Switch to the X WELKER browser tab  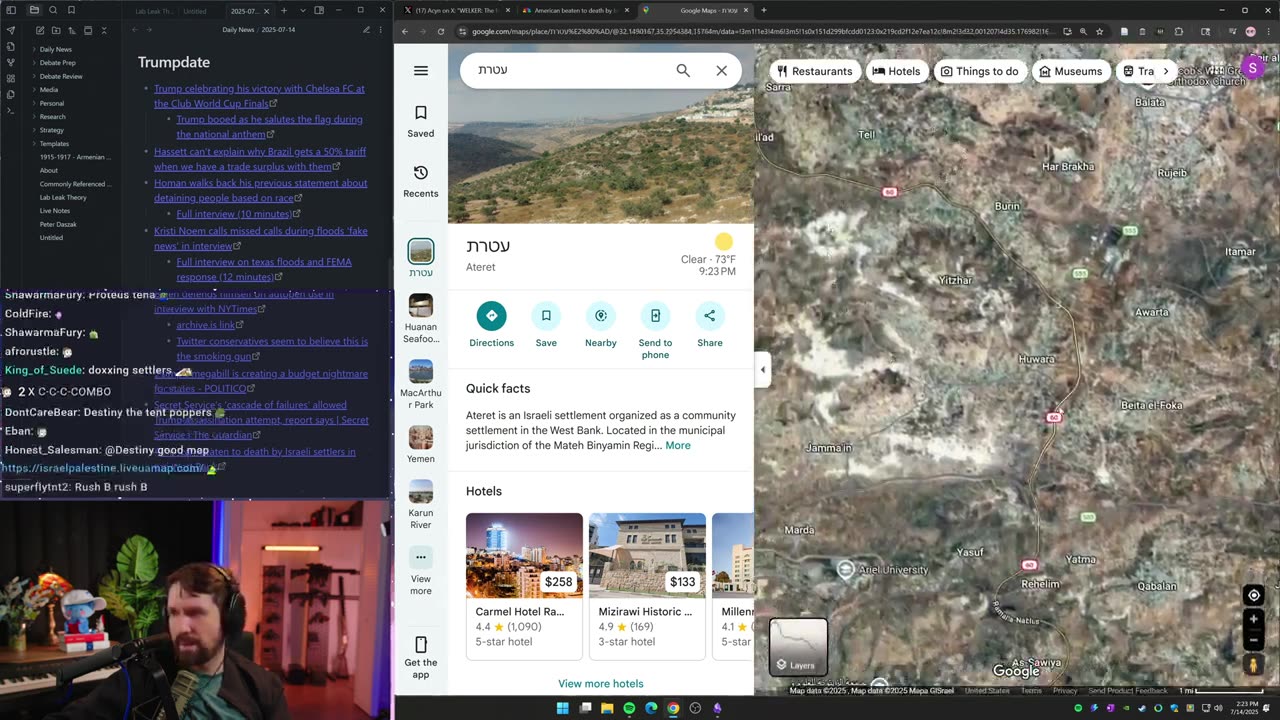tap(455, 10)
